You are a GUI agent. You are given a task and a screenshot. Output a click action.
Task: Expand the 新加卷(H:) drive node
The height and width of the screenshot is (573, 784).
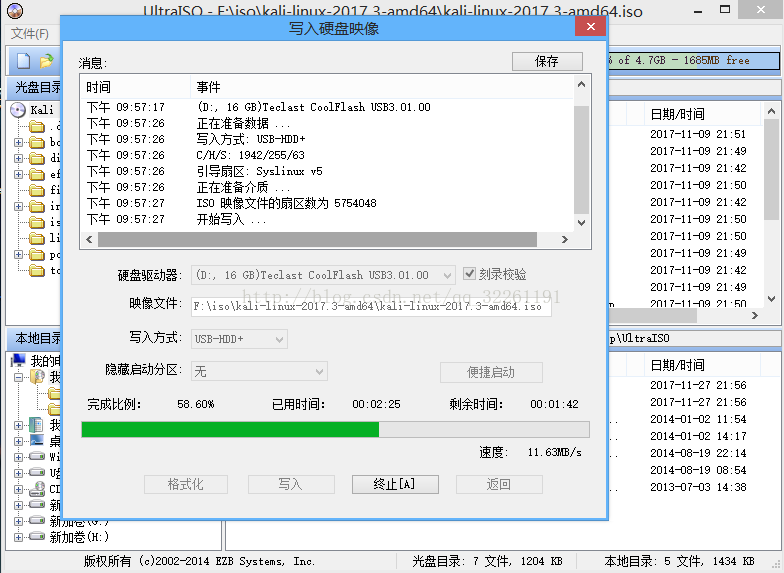(18, 537)
